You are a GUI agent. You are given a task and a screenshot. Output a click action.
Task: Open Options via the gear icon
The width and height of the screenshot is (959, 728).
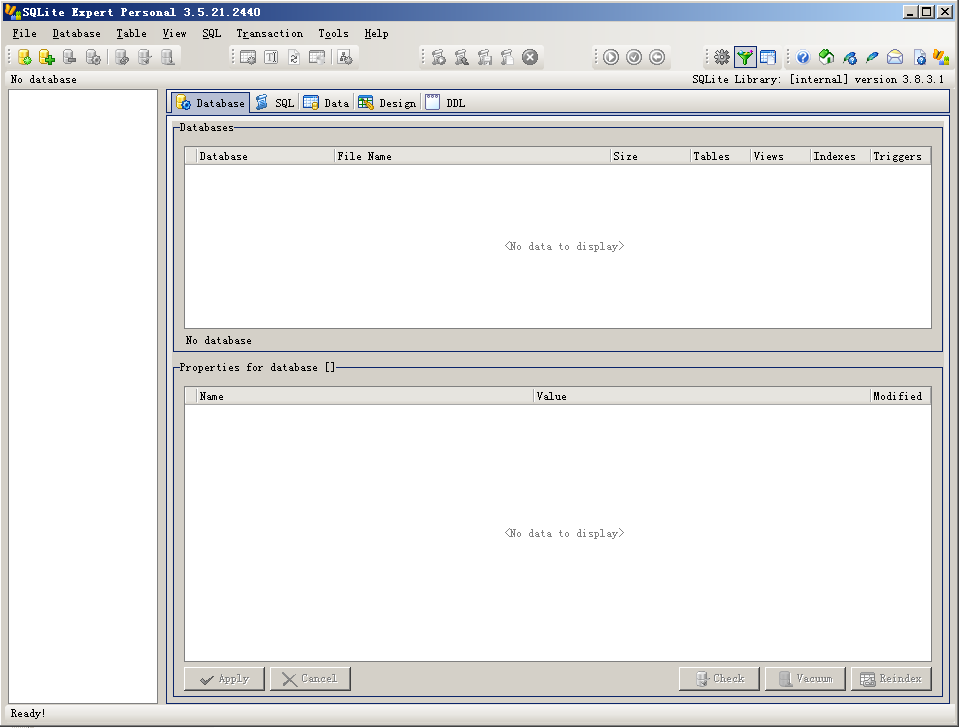coord(722,57)
